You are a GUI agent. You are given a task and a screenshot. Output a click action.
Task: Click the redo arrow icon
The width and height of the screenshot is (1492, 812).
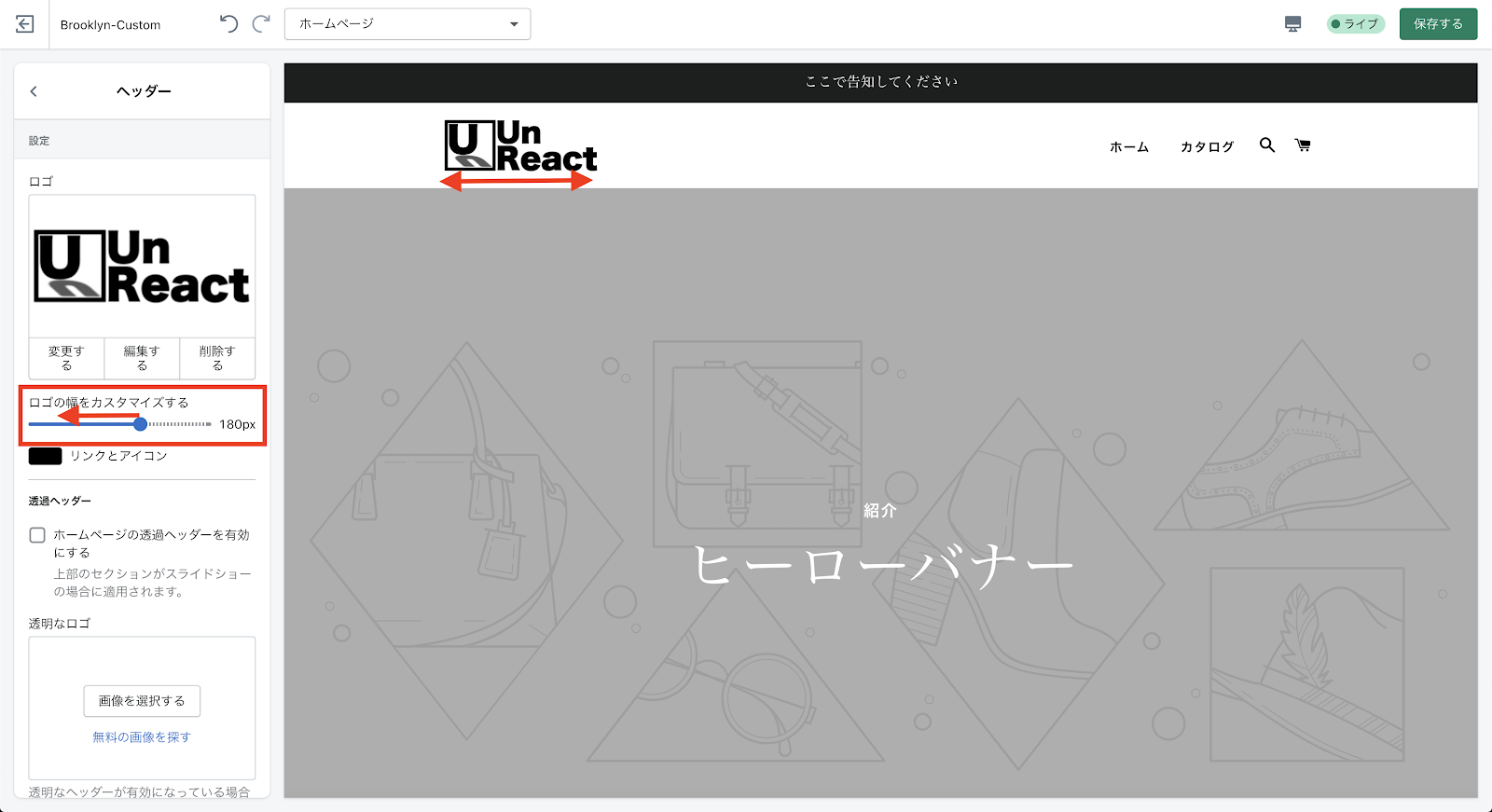tap(262, 24)
